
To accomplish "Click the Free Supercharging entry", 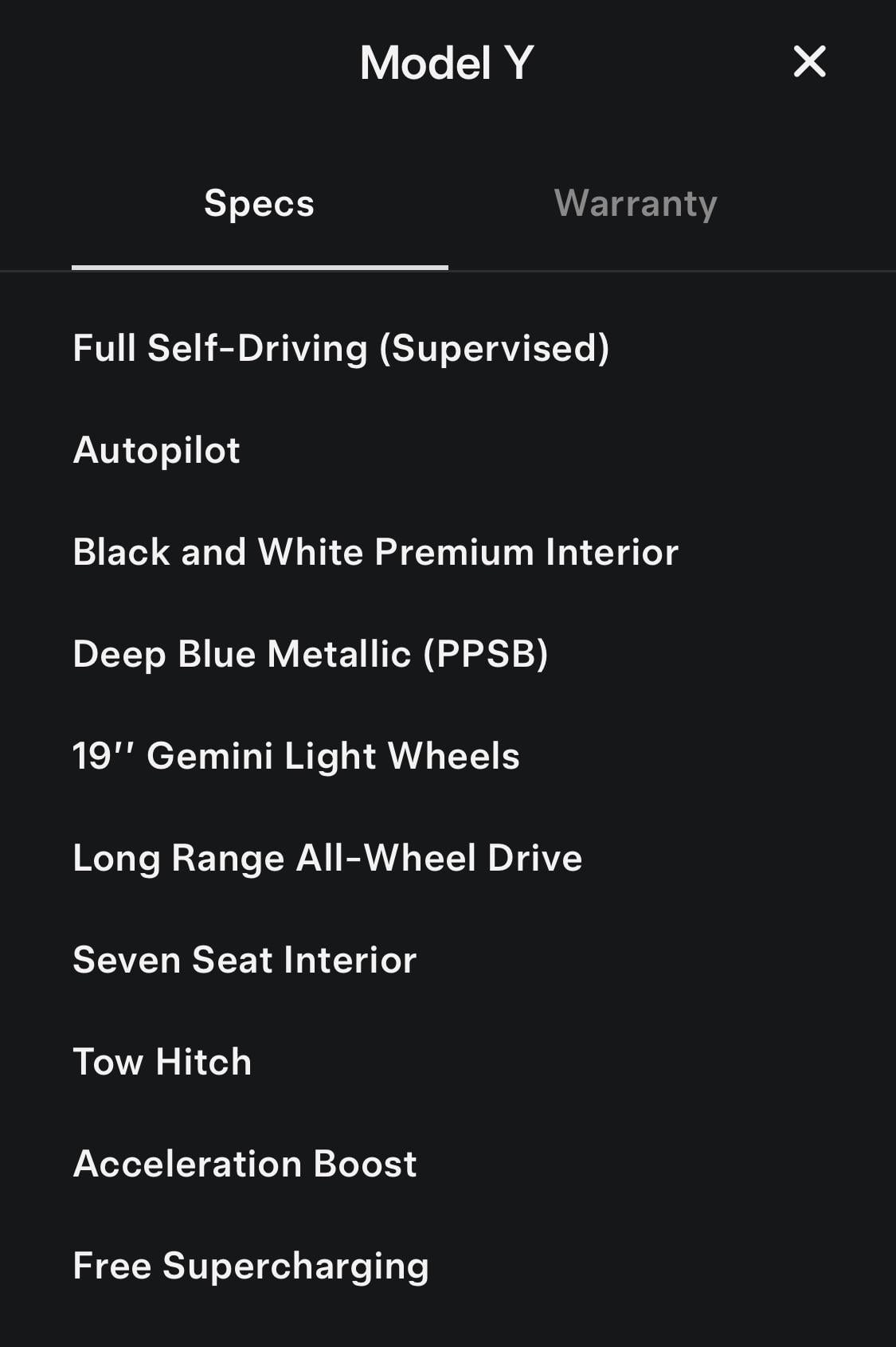I will [250, 1266].
